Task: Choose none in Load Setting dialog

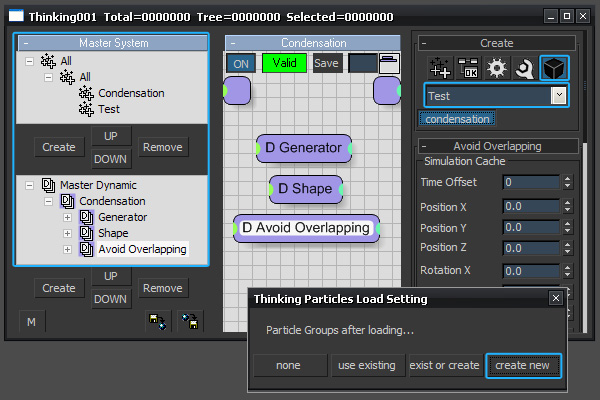Action: 289,365
